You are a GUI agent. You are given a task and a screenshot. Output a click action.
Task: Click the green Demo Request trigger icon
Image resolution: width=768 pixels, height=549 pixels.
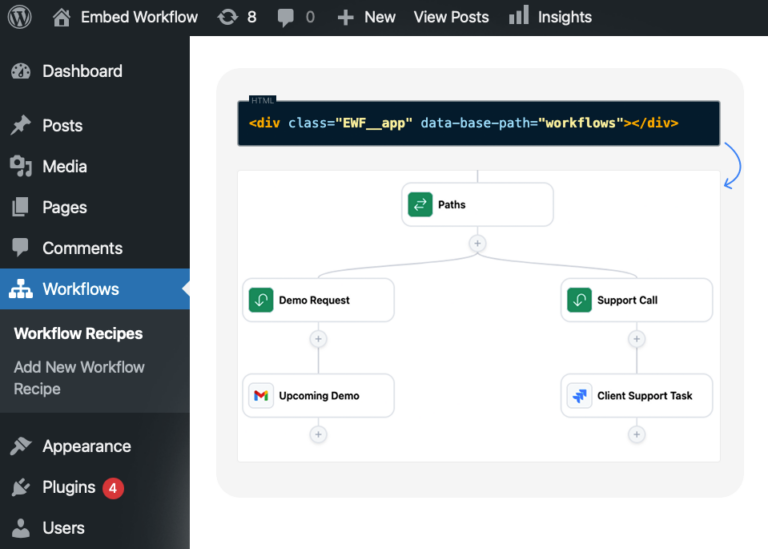pos(261,300)
